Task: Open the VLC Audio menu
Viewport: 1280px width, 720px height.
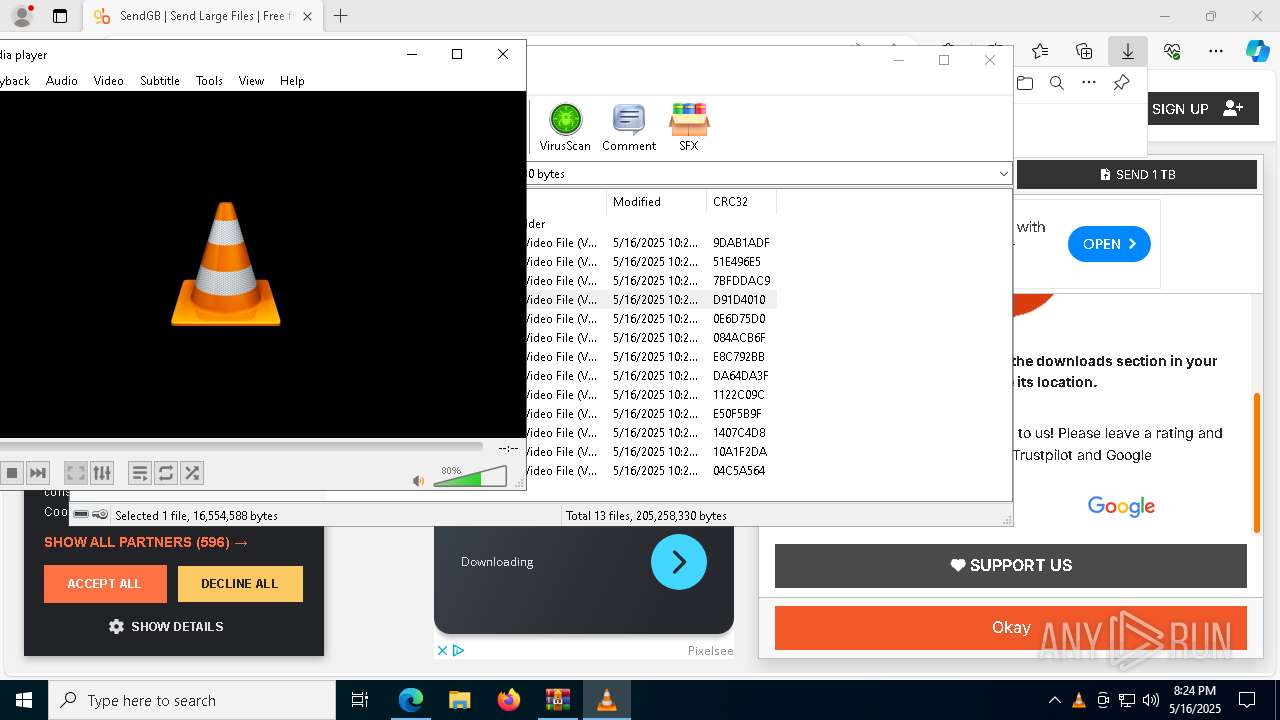Action: click(x=62, y=81)
